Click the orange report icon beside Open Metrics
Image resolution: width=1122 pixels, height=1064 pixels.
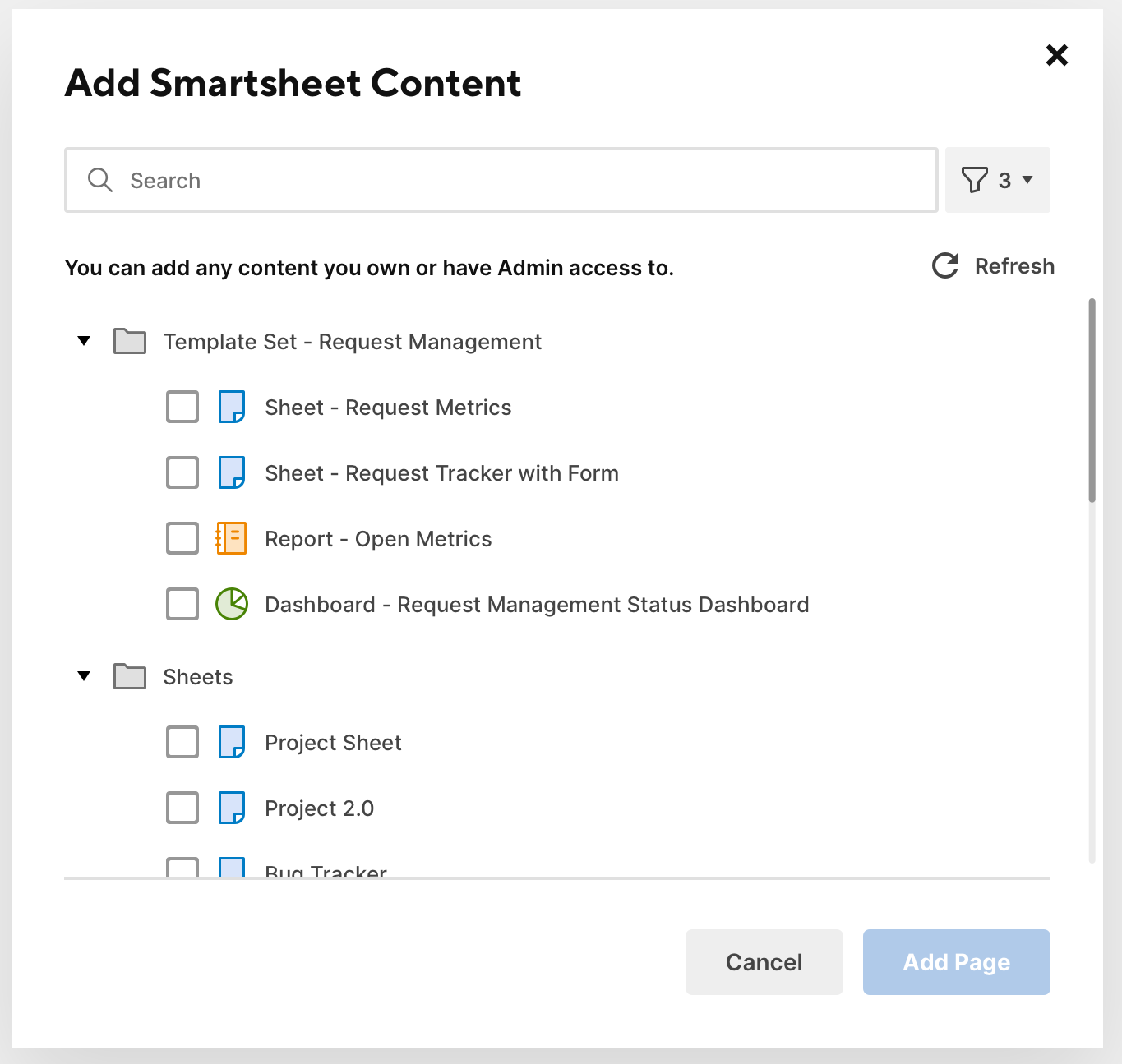[x=232, y=538]
